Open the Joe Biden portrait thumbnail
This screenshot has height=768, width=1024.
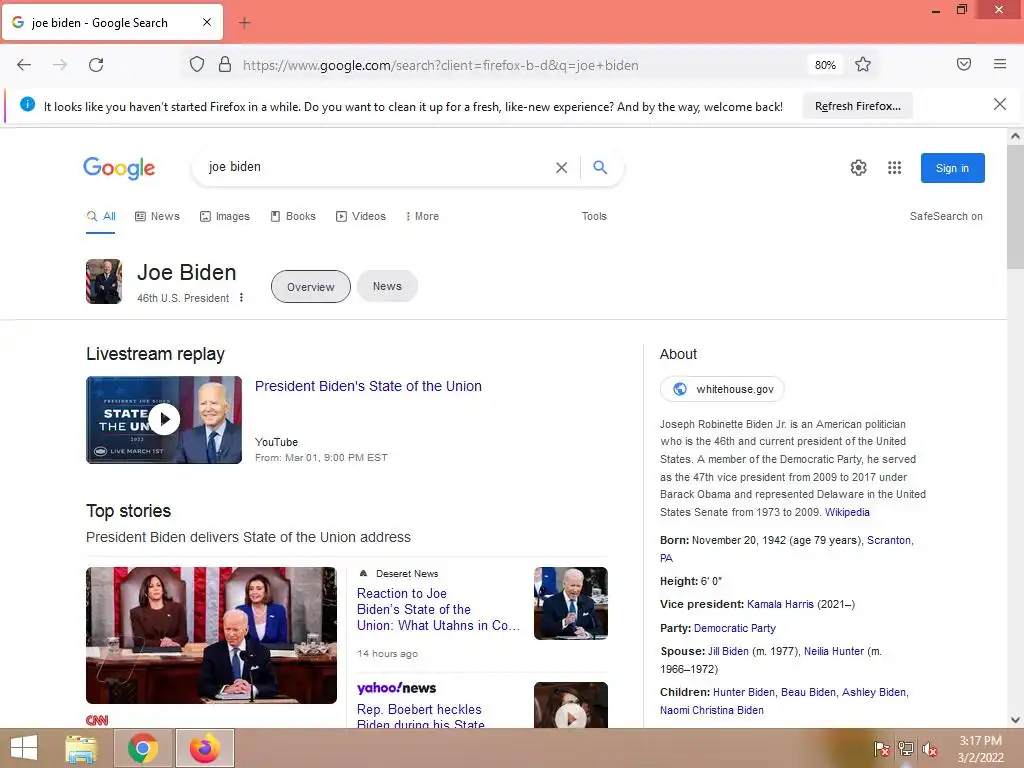(x=104, y=281)
